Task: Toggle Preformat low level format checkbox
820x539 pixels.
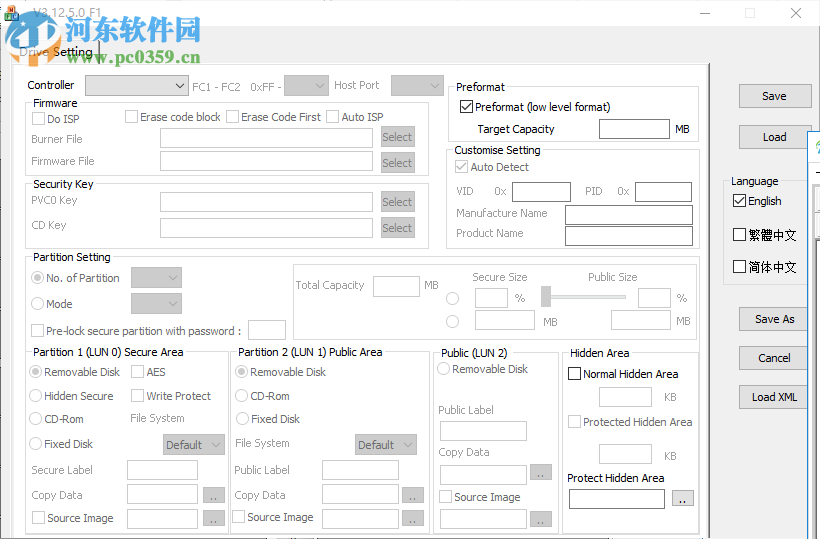Action: tap(466, 107)
